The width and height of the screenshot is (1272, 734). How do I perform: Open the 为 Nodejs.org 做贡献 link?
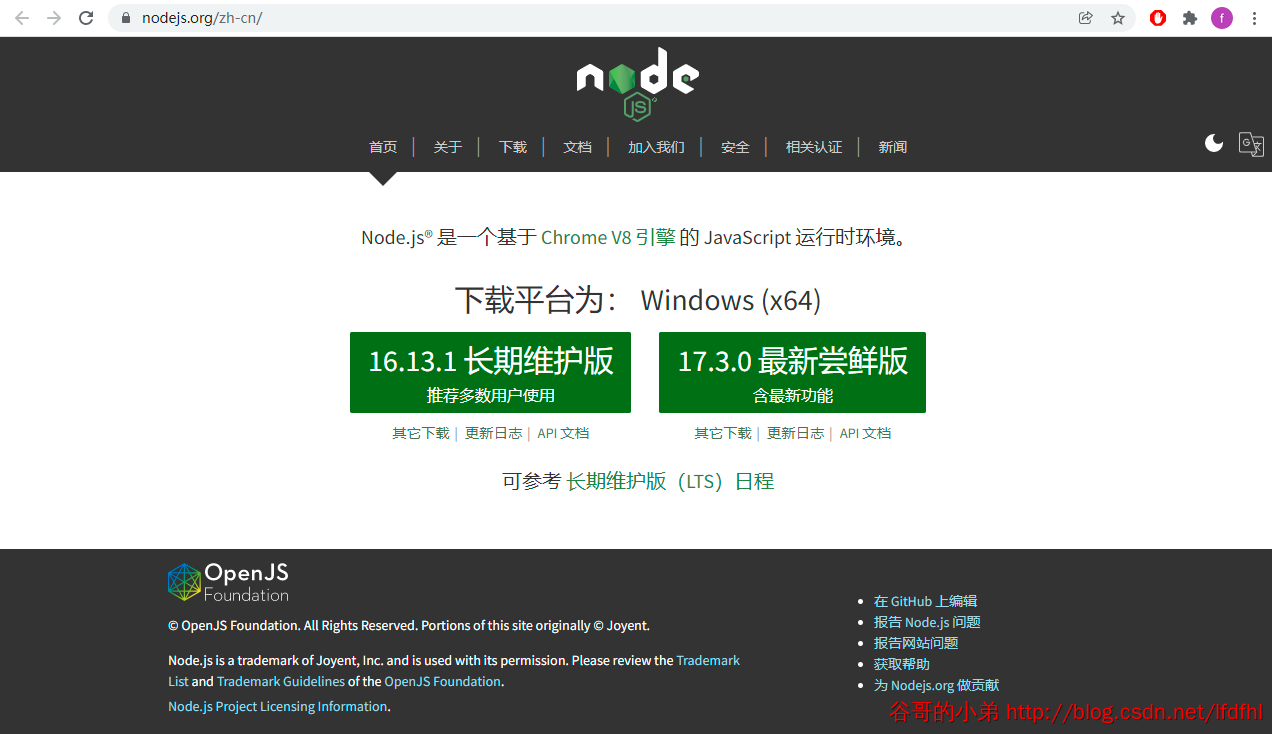coord(936,685)
